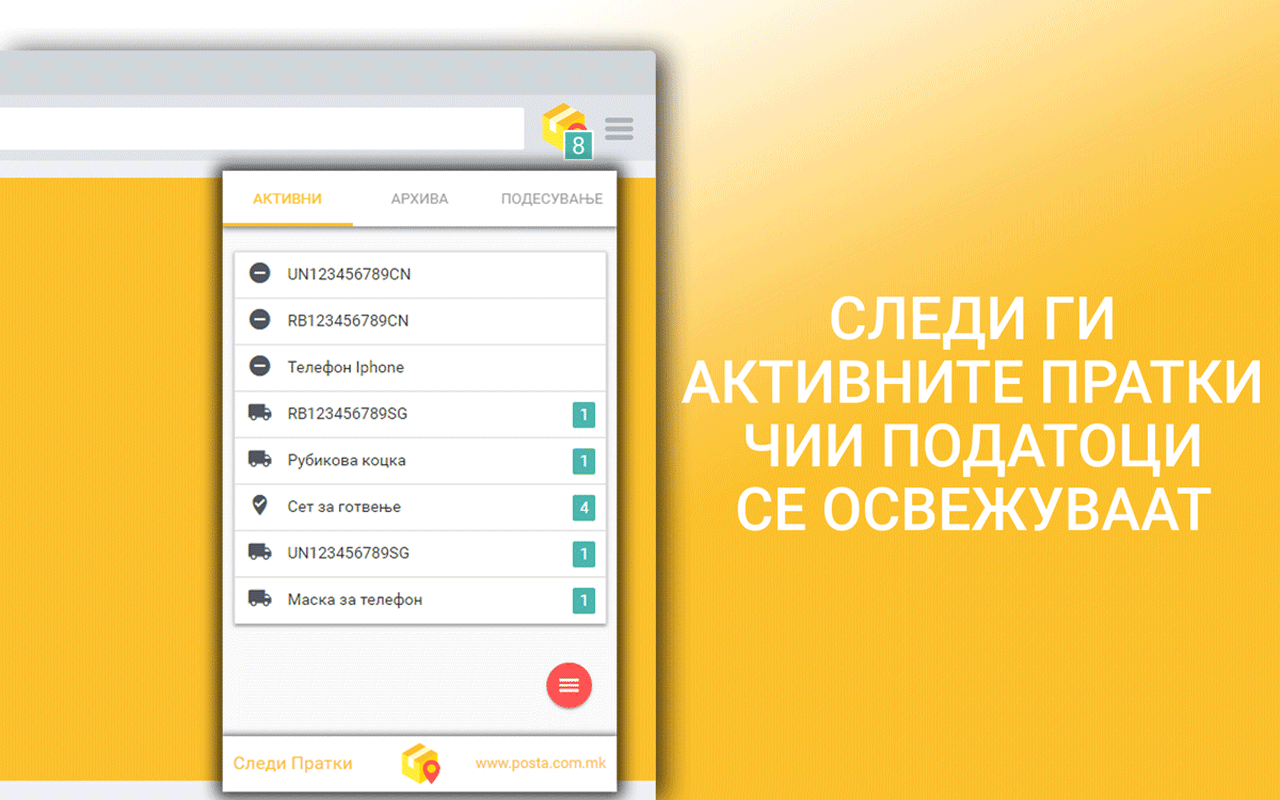The image size is (1280, 800).
Task: Click the green badge 4 on Сет за готвење
Action: pyautogui.click(x=584, y=507)
